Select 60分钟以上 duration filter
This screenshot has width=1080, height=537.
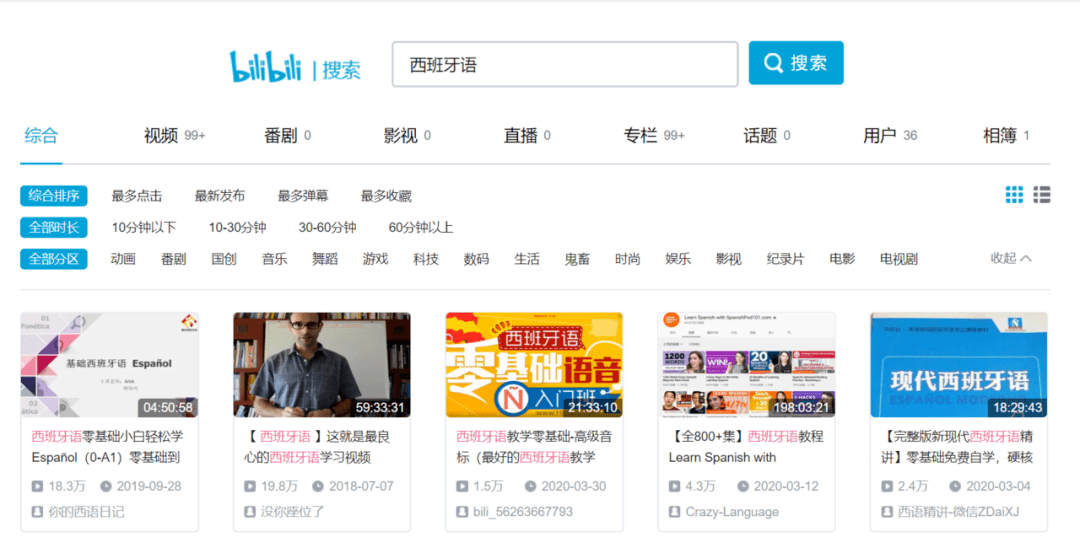coord(420,227)
